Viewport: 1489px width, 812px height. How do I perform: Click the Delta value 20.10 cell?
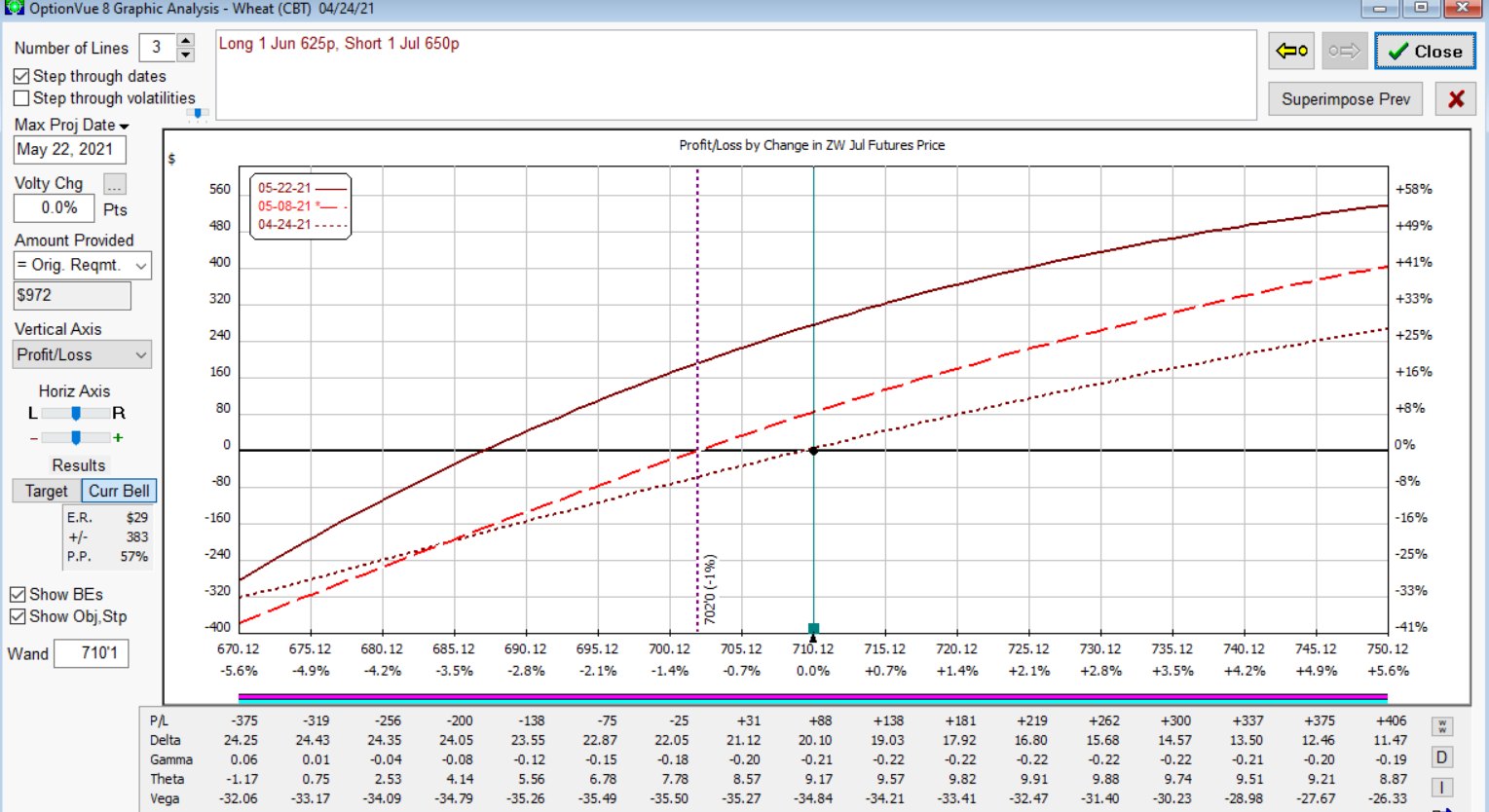(x=815, y=740)
